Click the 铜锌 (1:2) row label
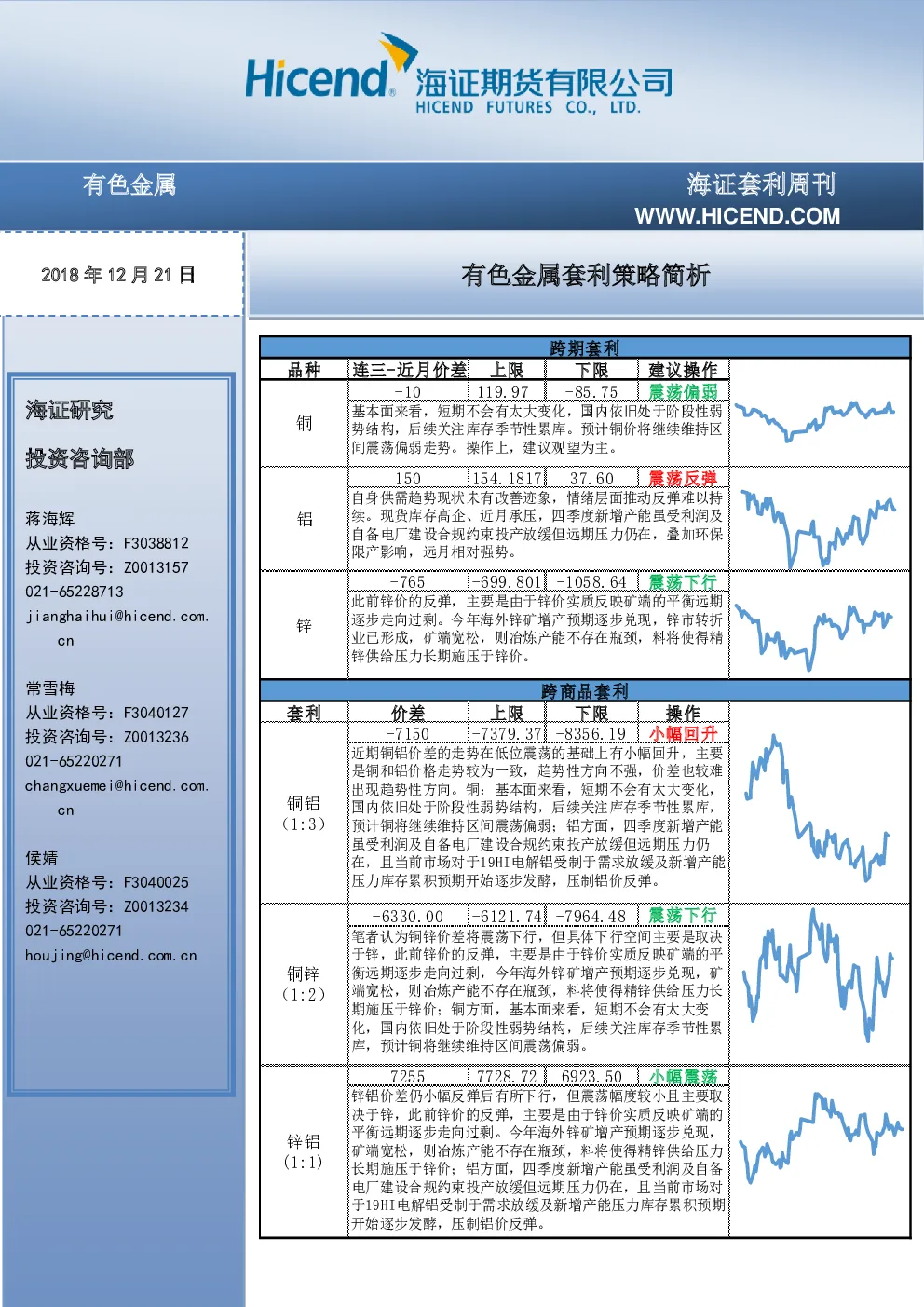The width and height of the screenshot is (924, 1307). (x=304, y=984)
